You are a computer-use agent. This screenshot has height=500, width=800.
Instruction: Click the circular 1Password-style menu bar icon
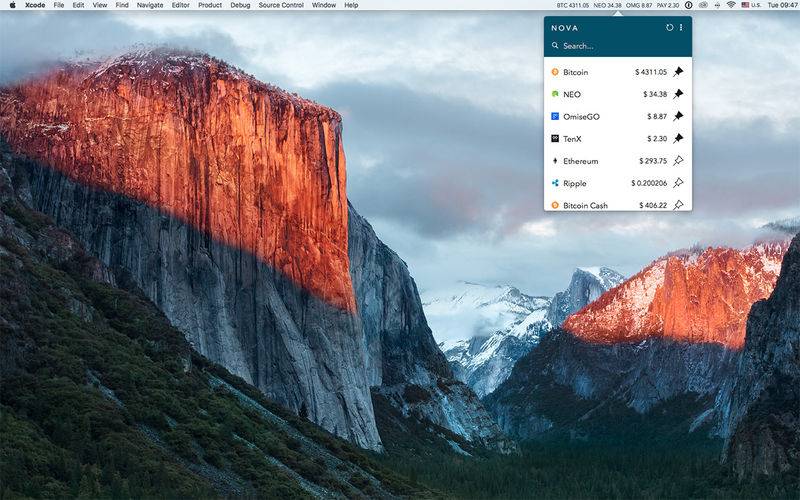coord(688,5)
